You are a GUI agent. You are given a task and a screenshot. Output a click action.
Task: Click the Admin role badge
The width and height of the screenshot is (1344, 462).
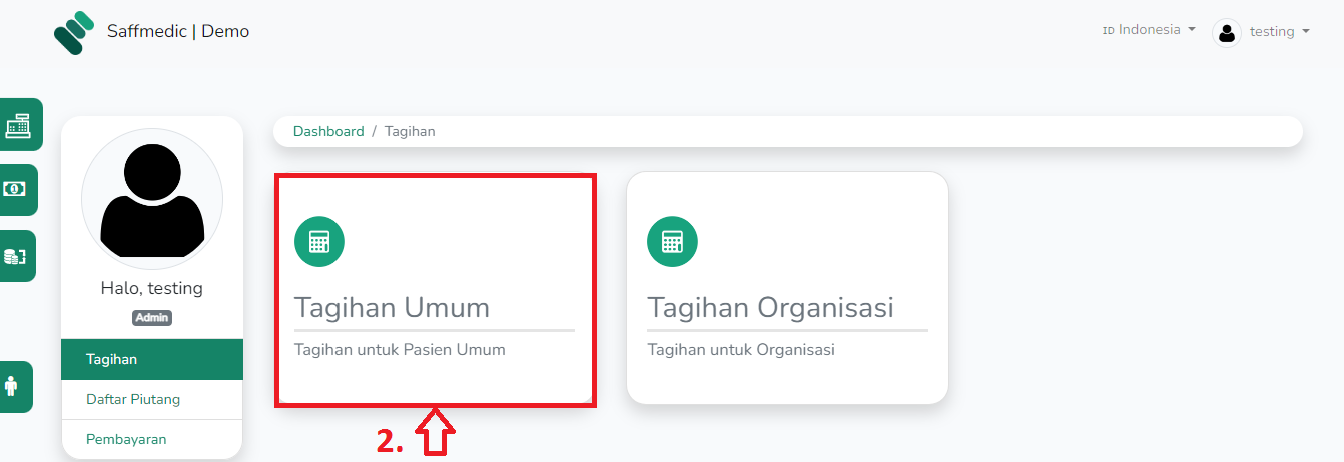click(x=152, y=318)
